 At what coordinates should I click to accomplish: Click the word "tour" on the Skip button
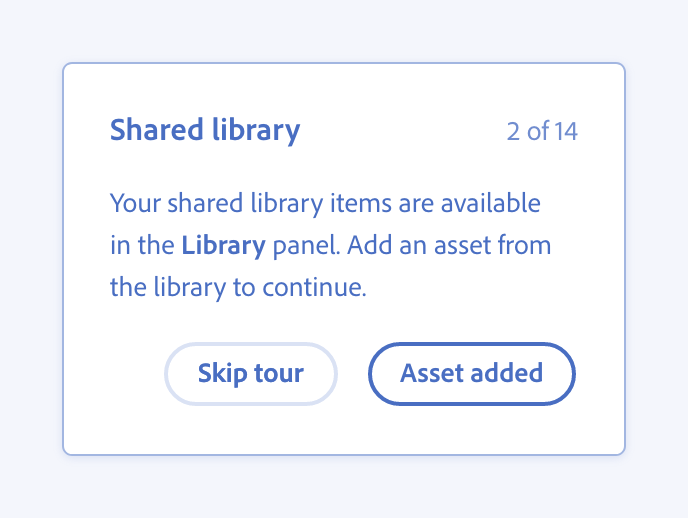coord(279,374)
